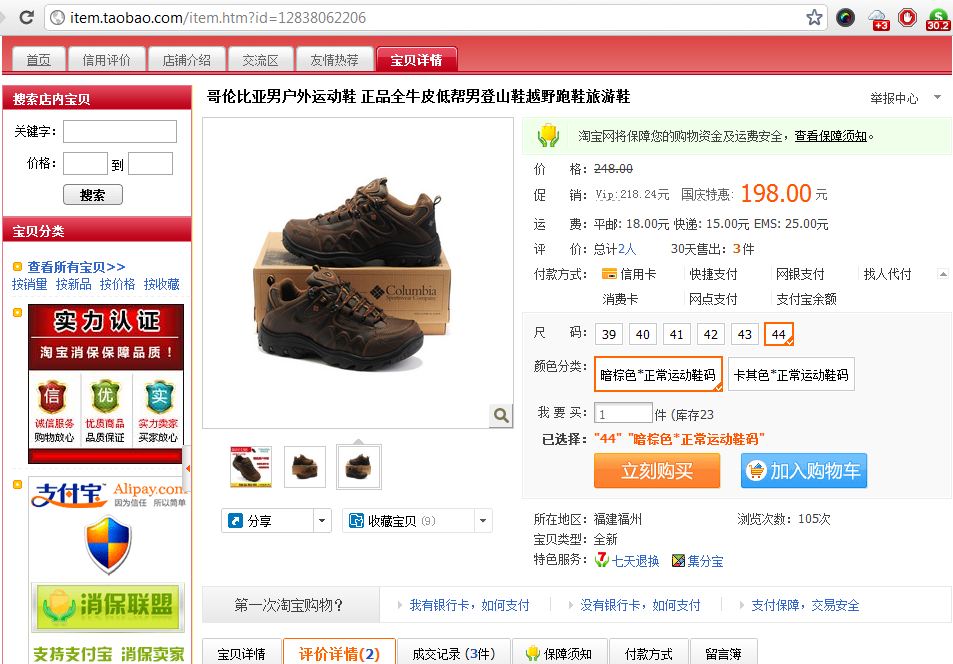Toggle the selected size 44

click(x=779, y=334)
